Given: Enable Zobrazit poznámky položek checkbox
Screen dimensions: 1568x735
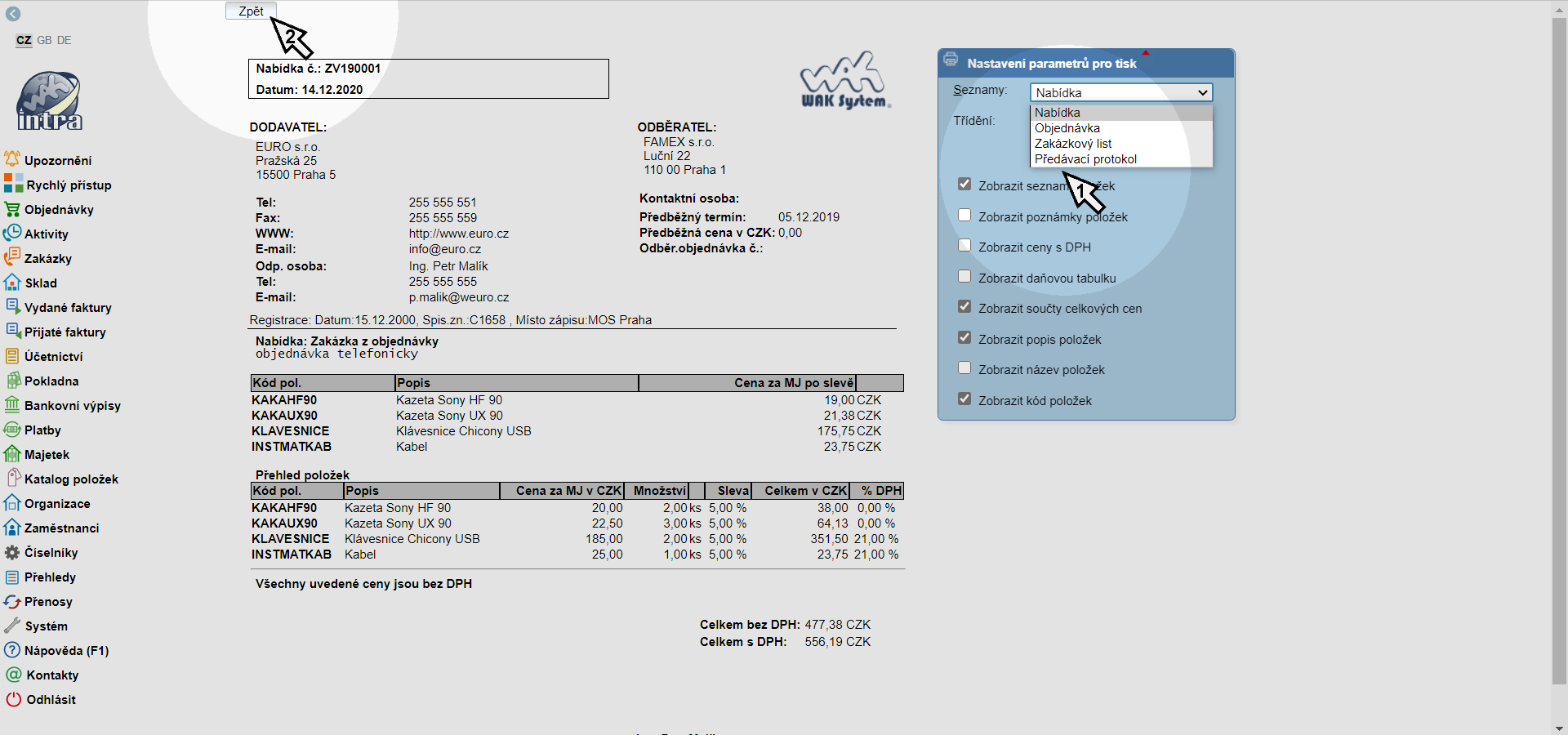Looking at the screenshot, I should [964, 216].
